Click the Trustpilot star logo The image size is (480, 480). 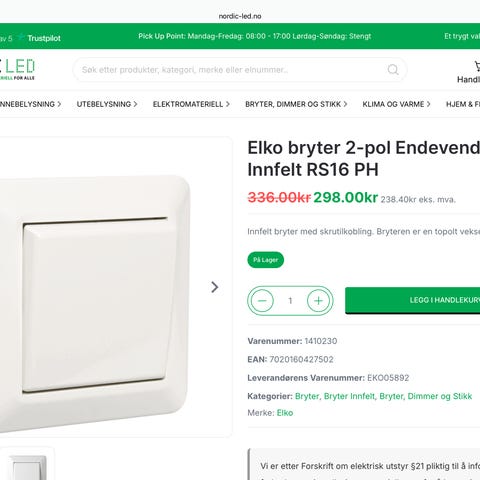point(21,37)
